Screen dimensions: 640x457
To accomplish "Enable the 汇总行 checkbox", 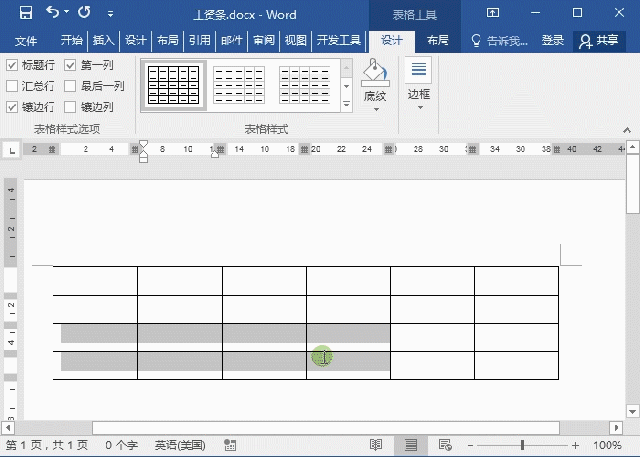I will pos(12,86).
